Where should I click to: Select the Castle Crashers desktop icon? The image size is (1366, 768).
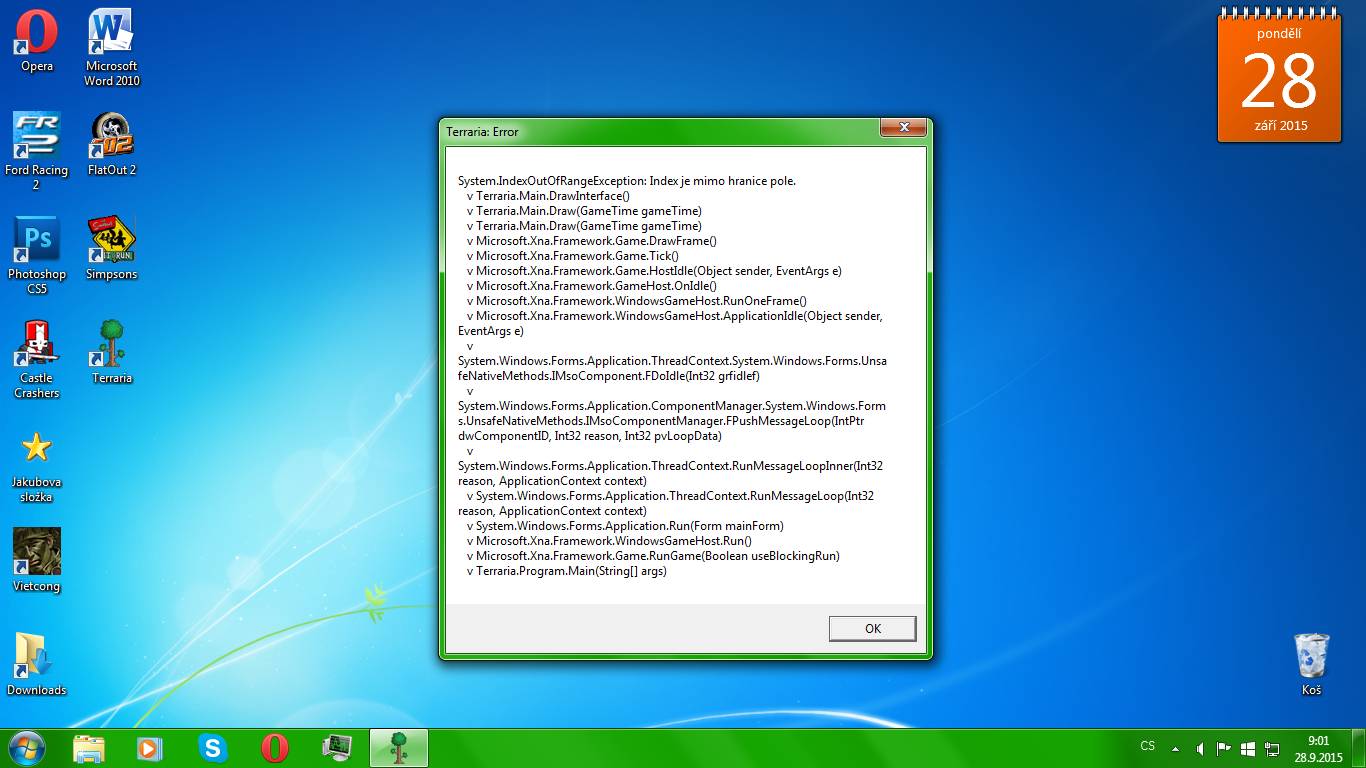pos(37,359)
